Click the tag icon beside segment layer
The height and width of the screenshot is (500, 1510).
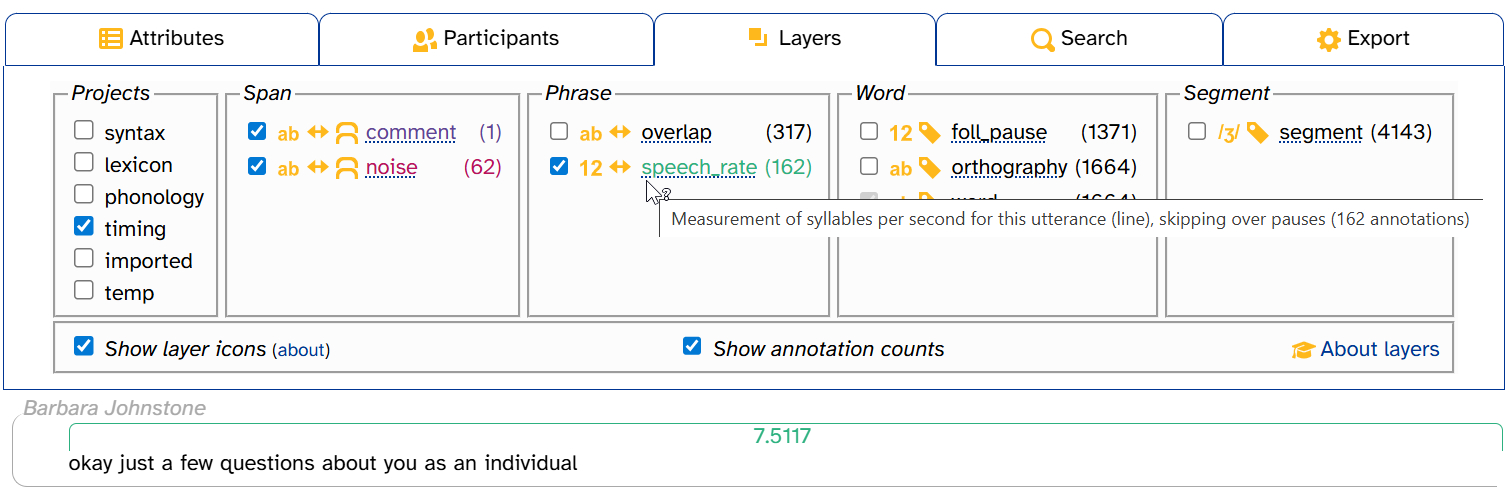click(1257, 133)
